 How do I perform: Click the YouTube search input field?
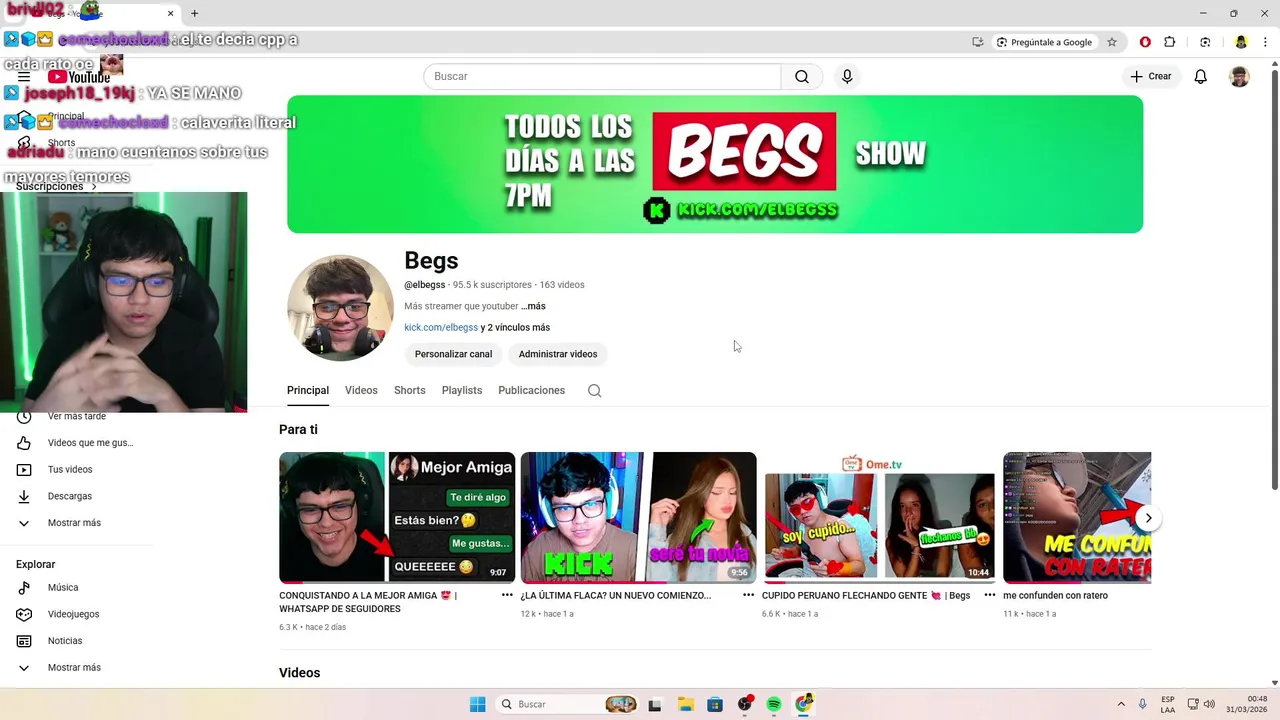pyautogui.click(x=602, y=77)
